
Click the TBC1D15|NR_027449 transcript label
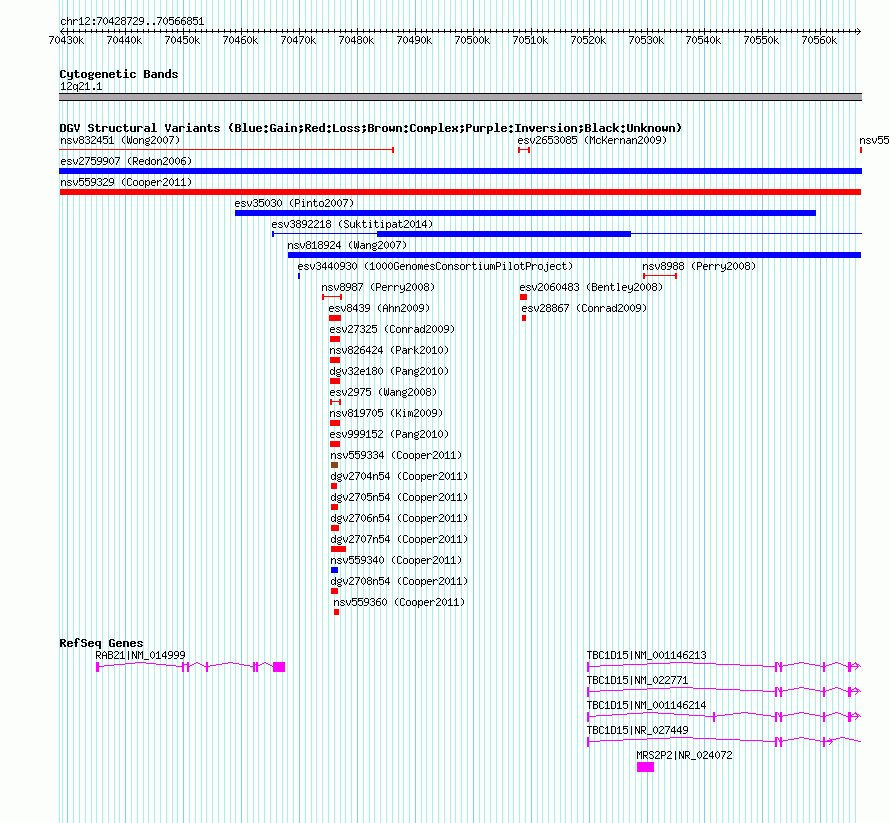tap(637, 730)
